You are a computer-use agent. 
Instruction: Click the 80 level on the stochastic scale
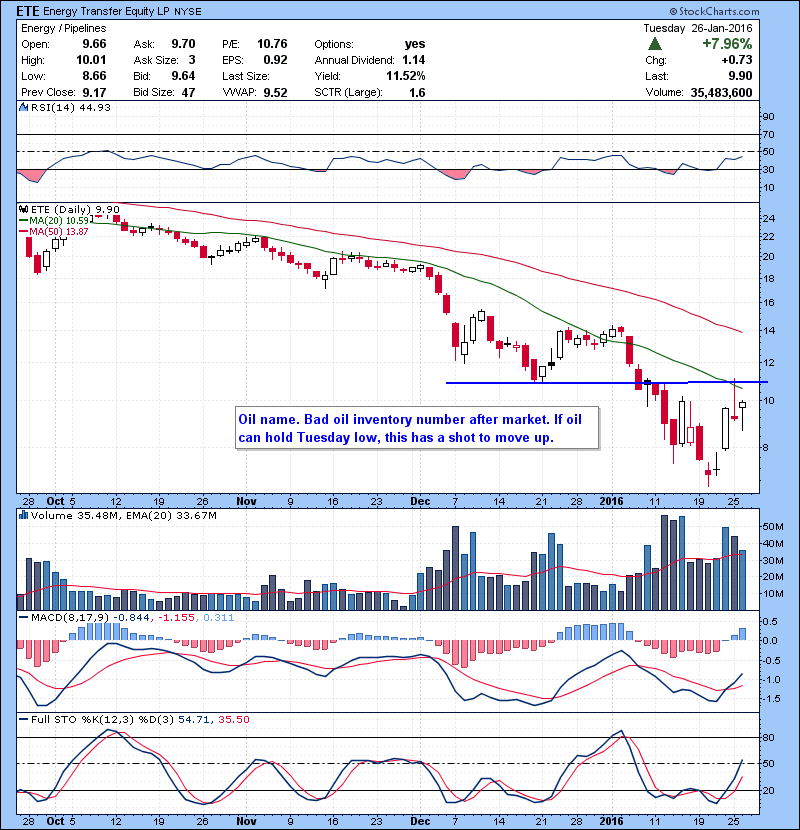tap(768, 737)
